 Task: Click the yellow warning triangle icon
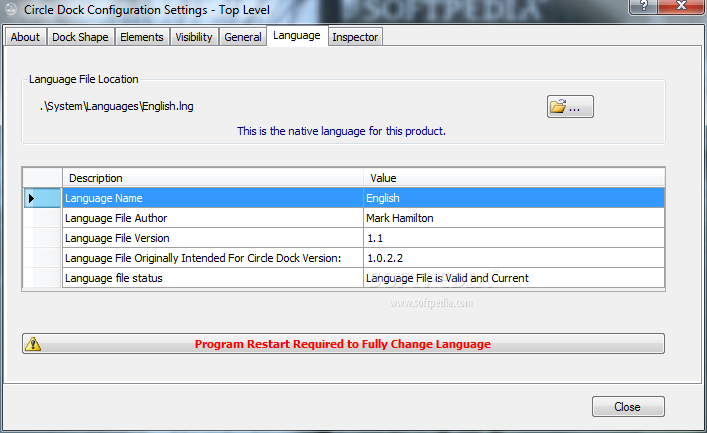33,344
